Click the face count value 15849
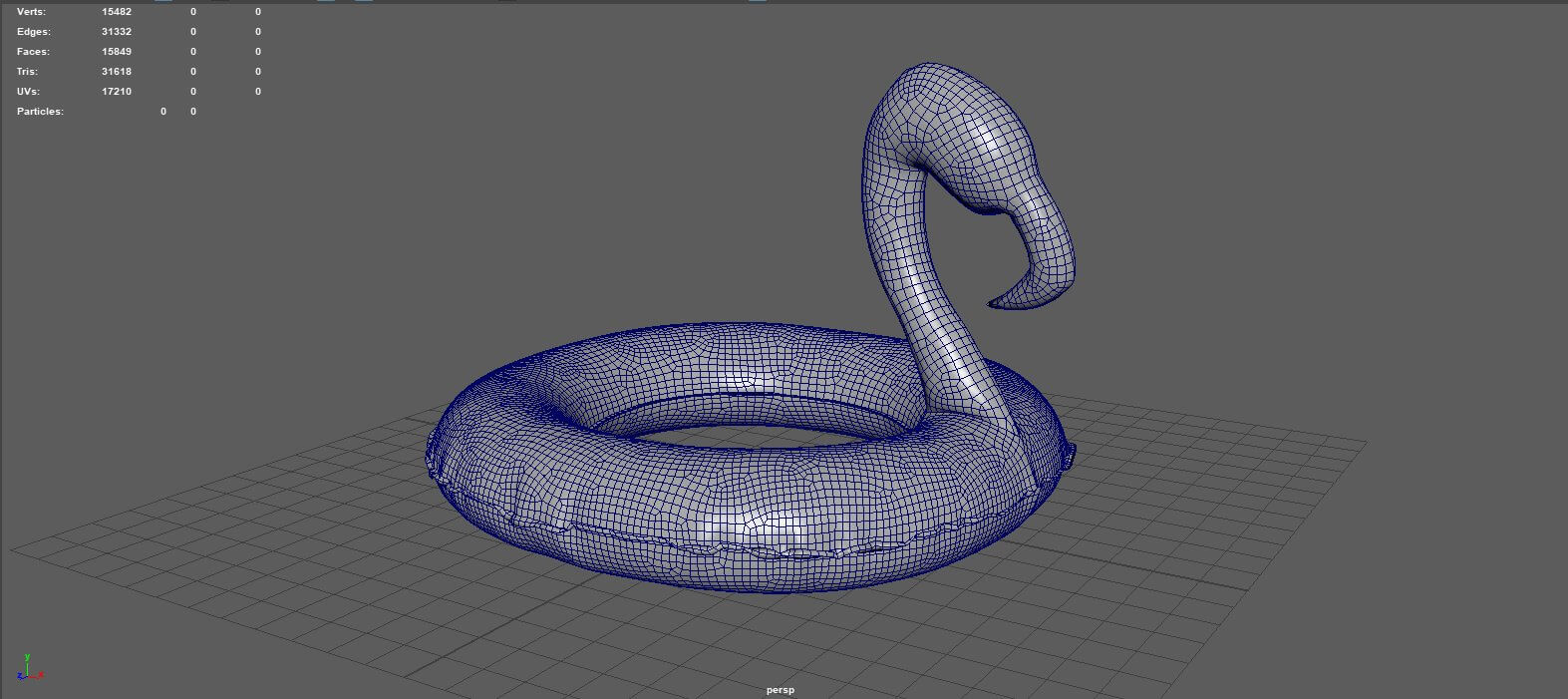1568x699 pixels. pos(117,52)
